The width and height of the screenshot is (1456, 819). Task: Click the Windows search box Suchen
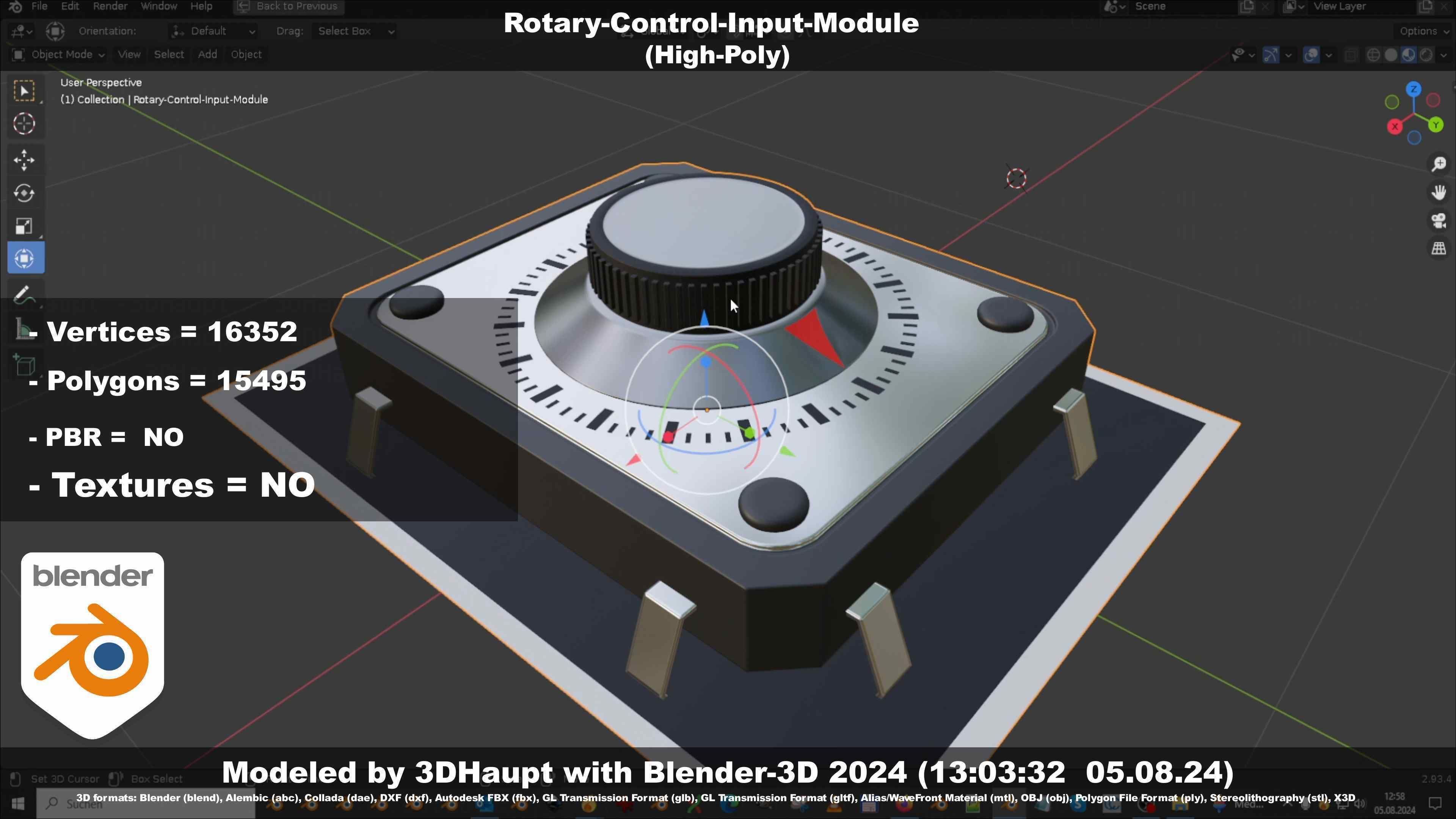[x=146, y=803]
